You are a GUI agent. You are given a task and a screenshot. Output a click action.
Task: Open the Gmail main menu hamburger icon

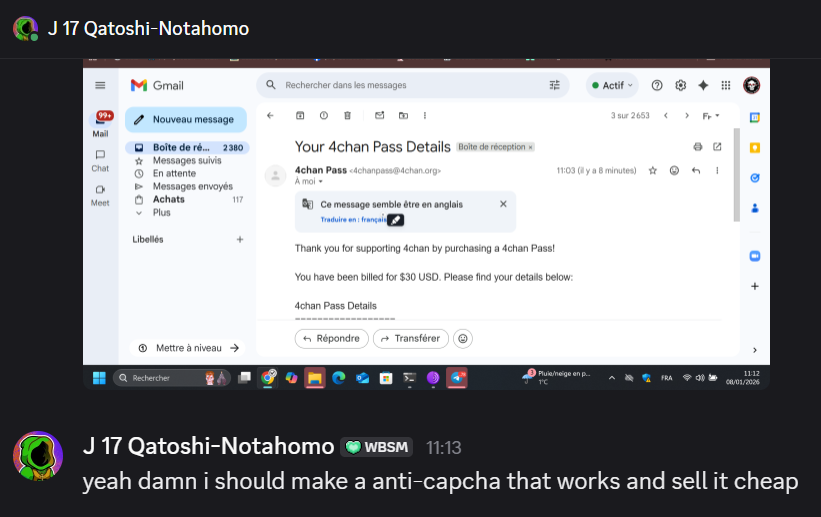click(100, 85)
